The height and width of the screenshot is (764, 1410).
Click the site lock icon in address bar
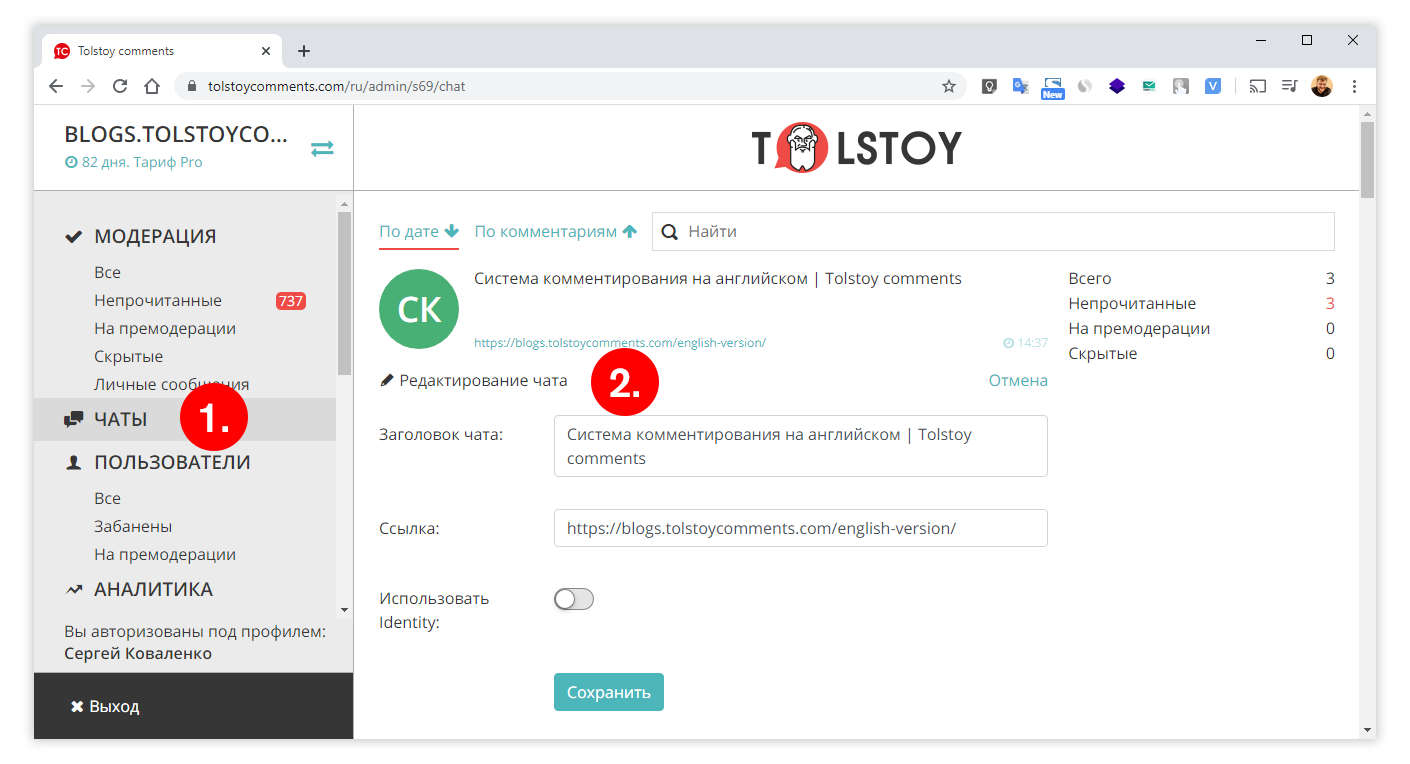pos(192,86)
